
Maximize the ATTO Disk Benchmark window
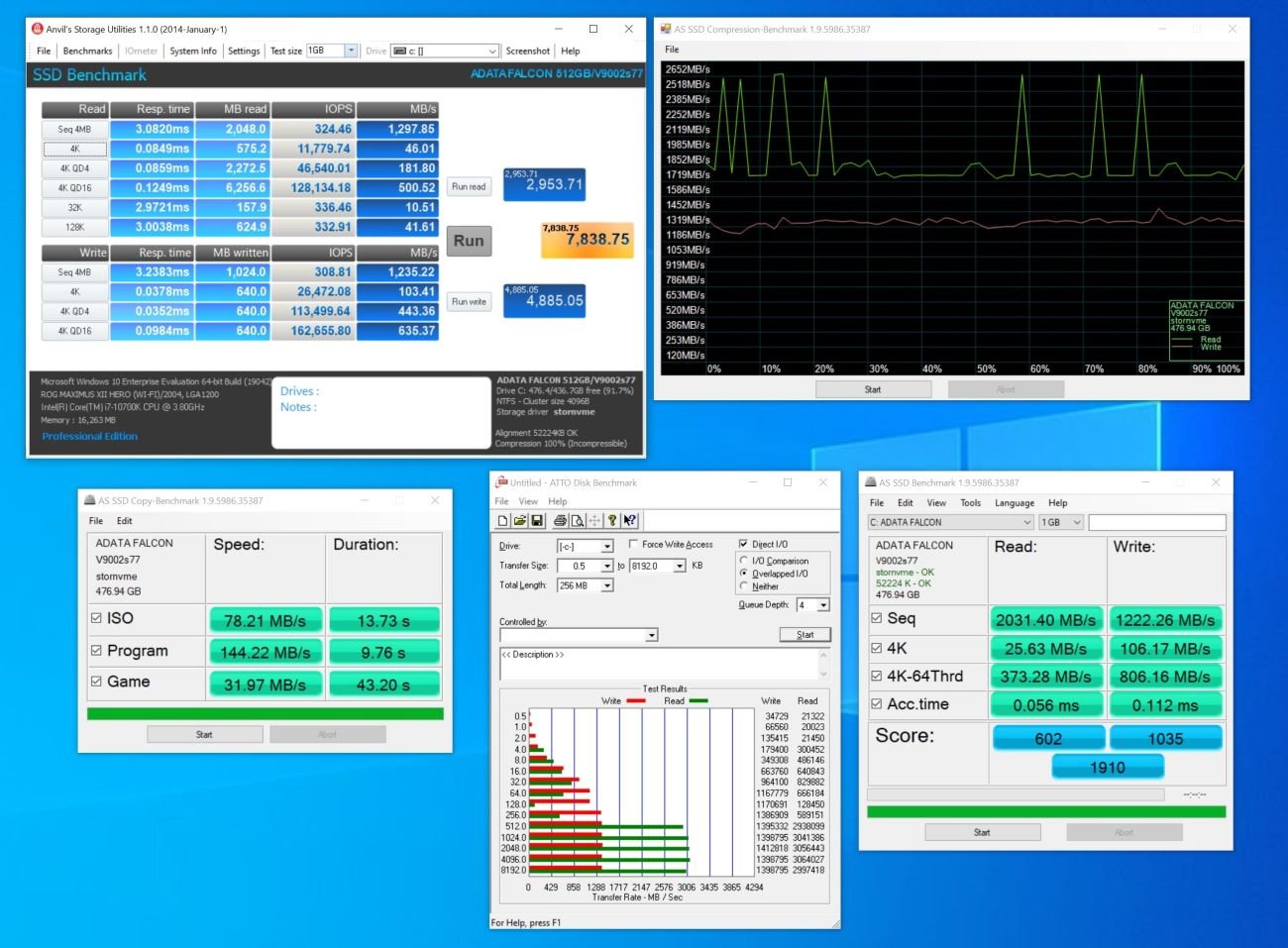click(x=788, y=482)
